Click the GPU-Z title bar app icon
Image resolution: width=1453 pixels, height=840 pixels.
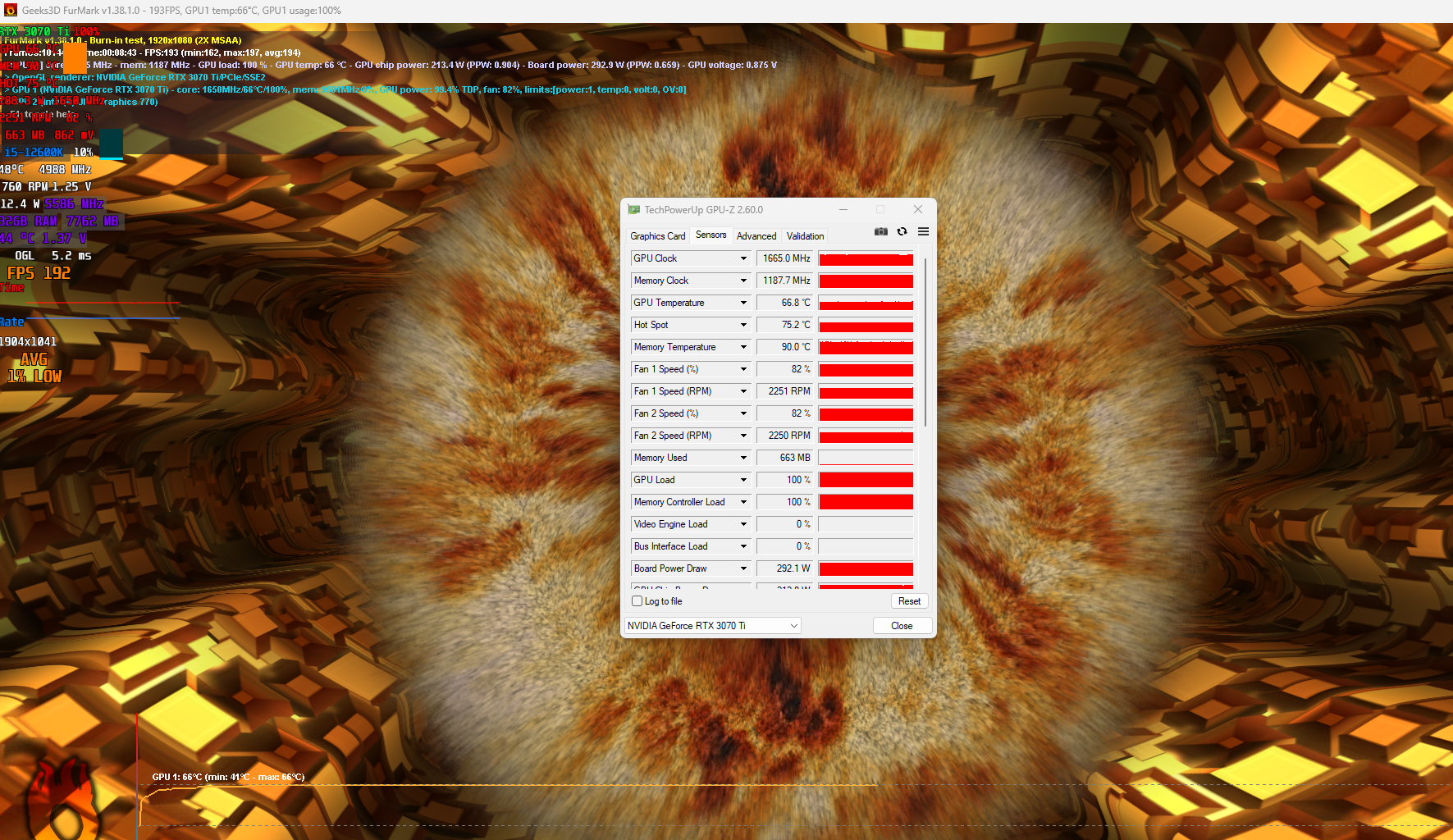pyautogui.click(x=633, y=210)
